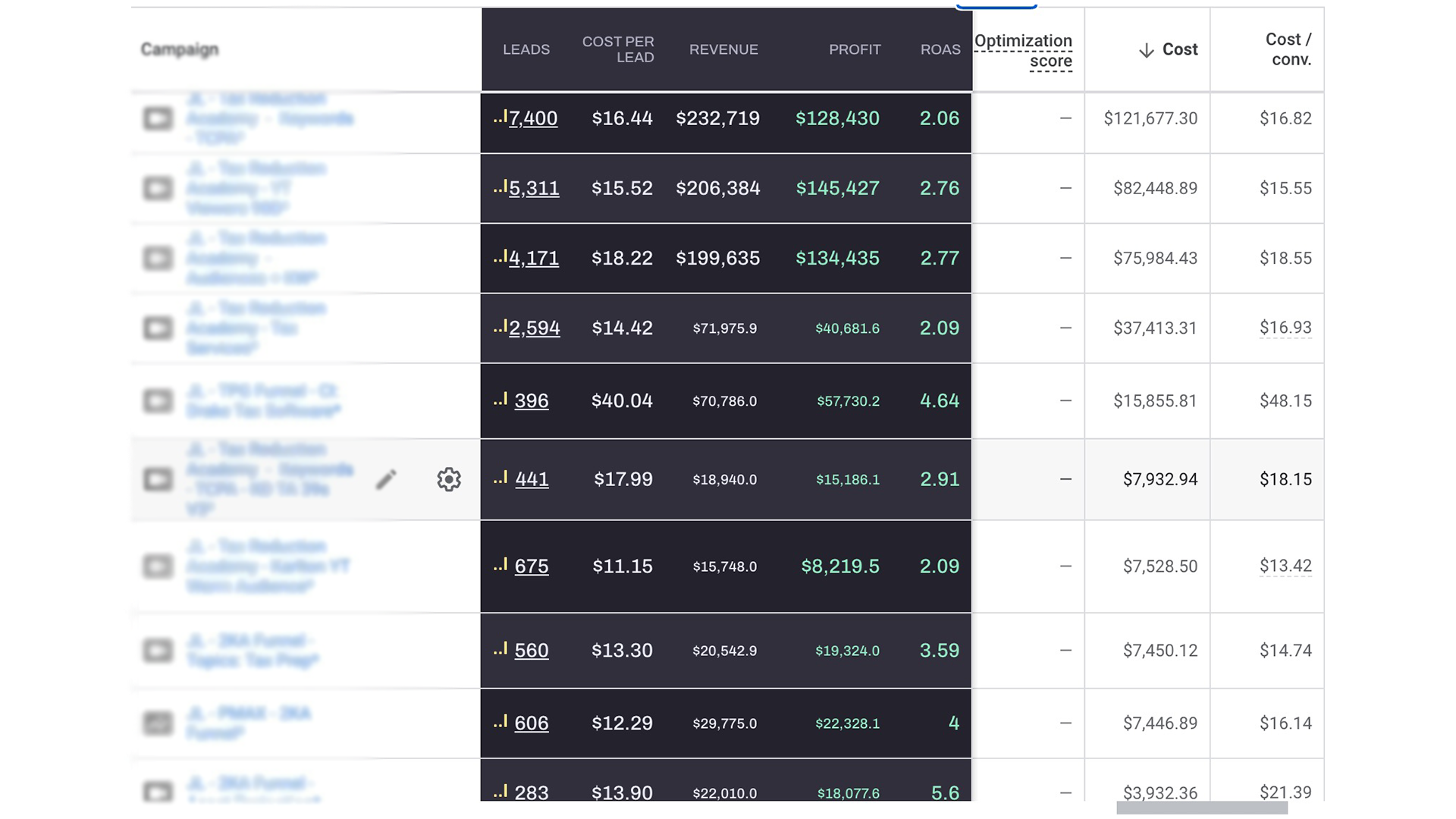Click the 2,594 leads value
Viewport: 1456px width, 819px height.
pyautogui.click(x=535, y=328)
